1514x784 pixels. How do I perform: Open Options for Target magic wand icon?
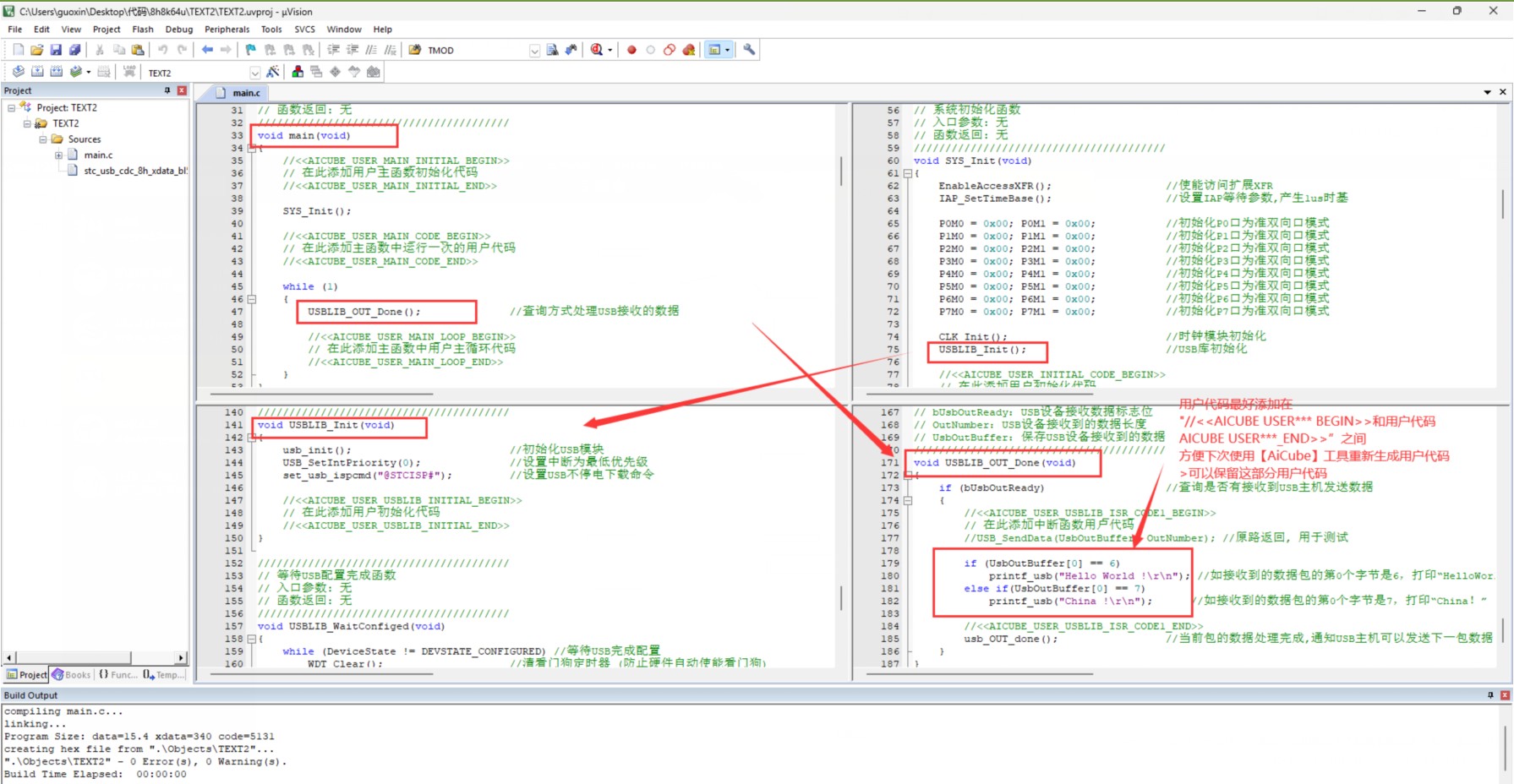point(272,72)
